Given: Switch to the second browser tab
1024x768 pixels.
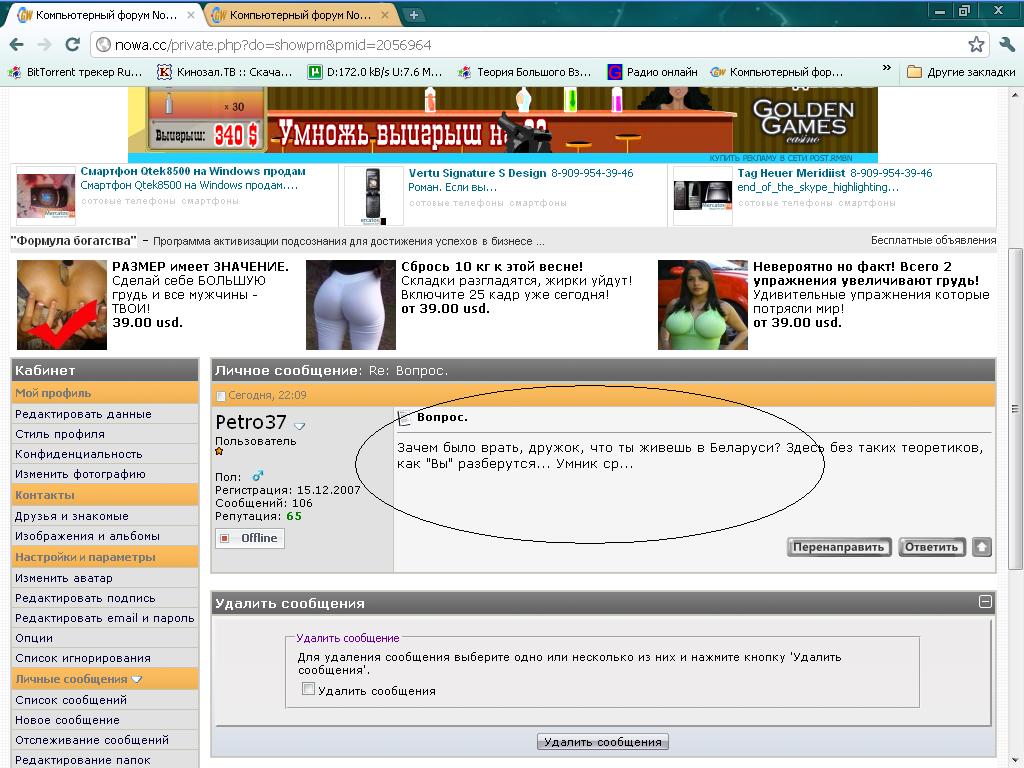Looking at the screenshot, I should (299, 14).
